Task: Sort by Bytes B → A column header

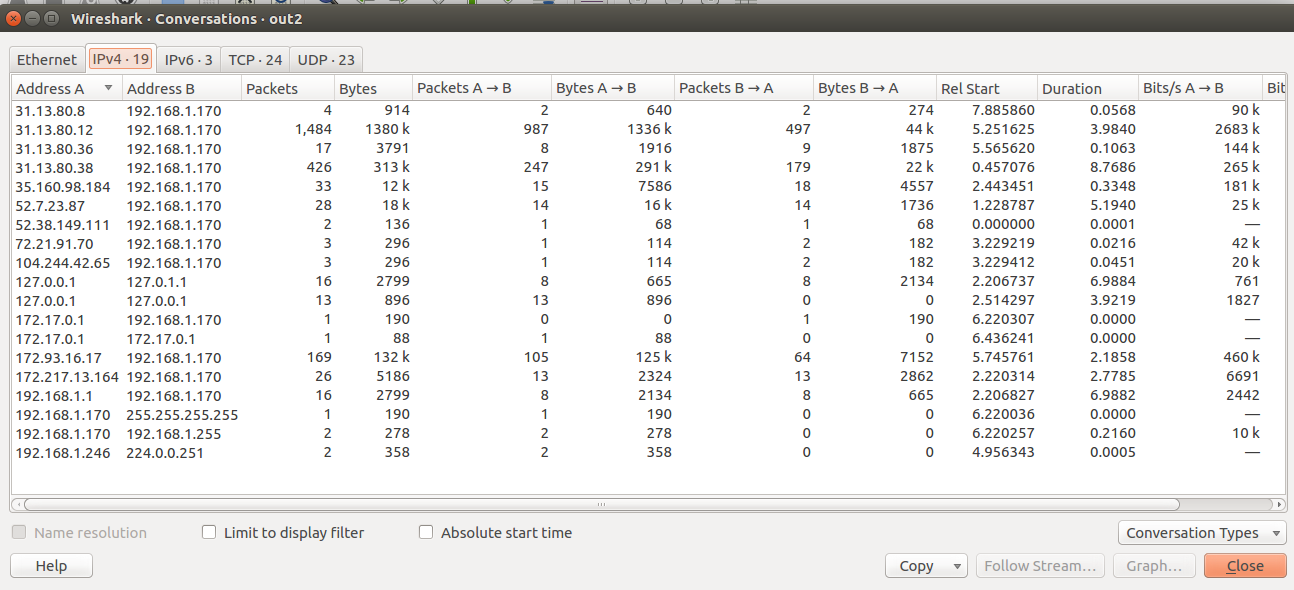Action: pos(875,88)
